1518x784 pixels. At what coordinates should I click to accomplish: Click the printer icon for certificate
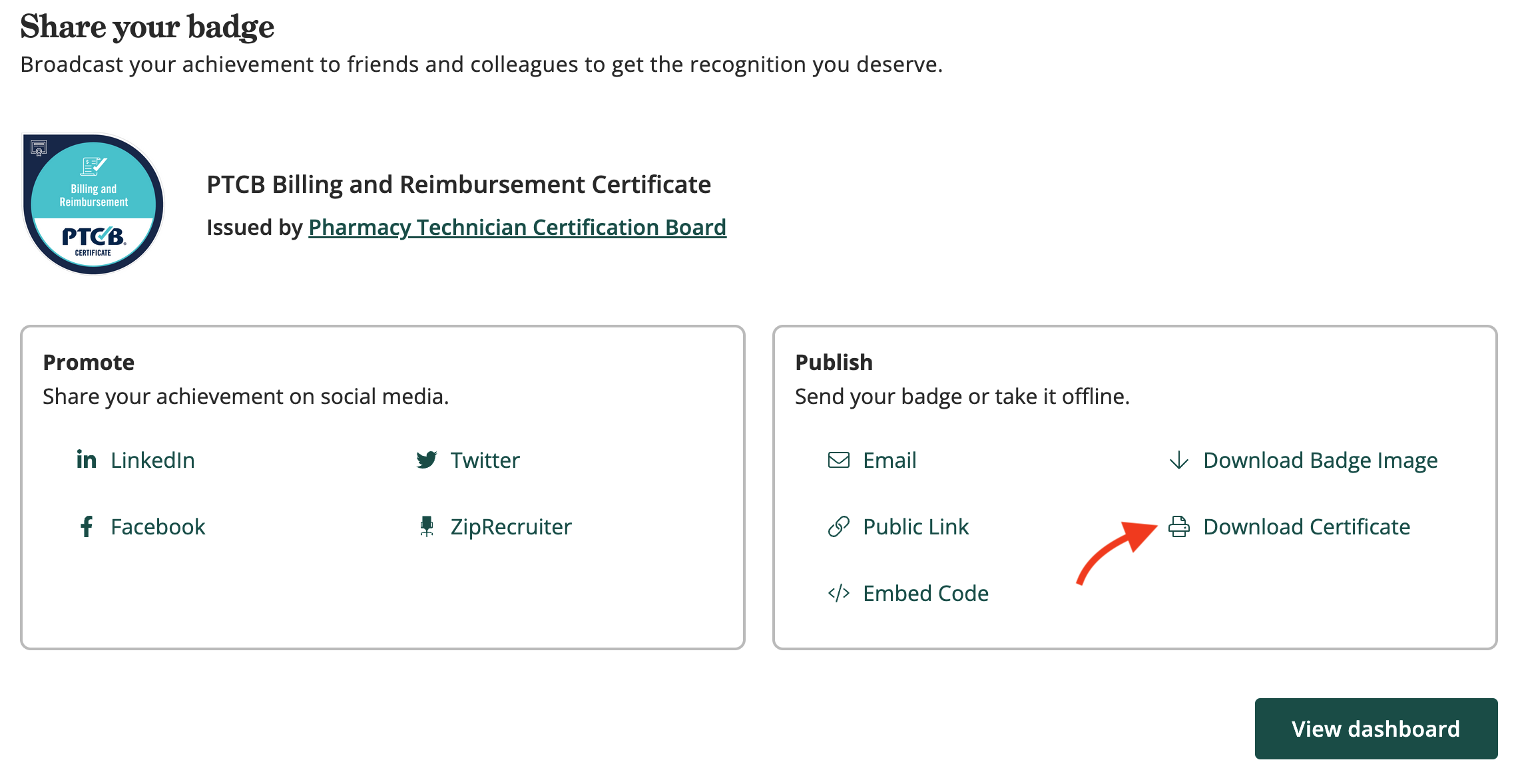(x=1179, y=526)
